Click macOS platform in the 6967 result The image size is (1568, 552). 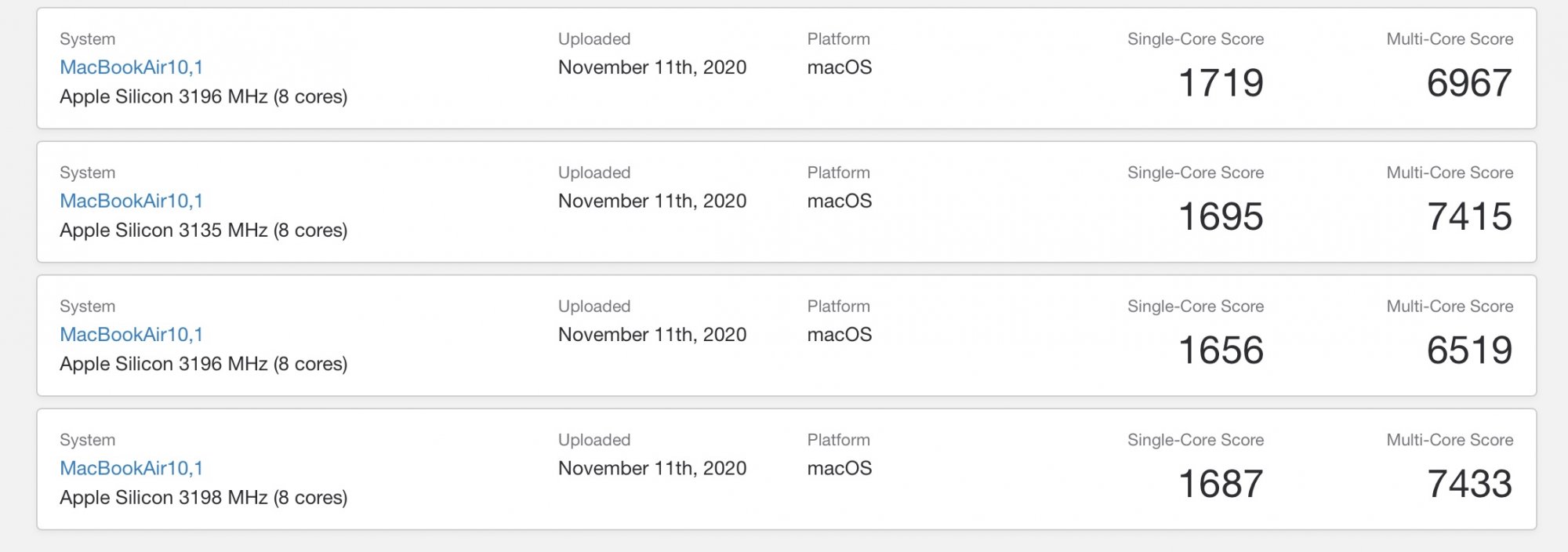click(x=839, y=67)
